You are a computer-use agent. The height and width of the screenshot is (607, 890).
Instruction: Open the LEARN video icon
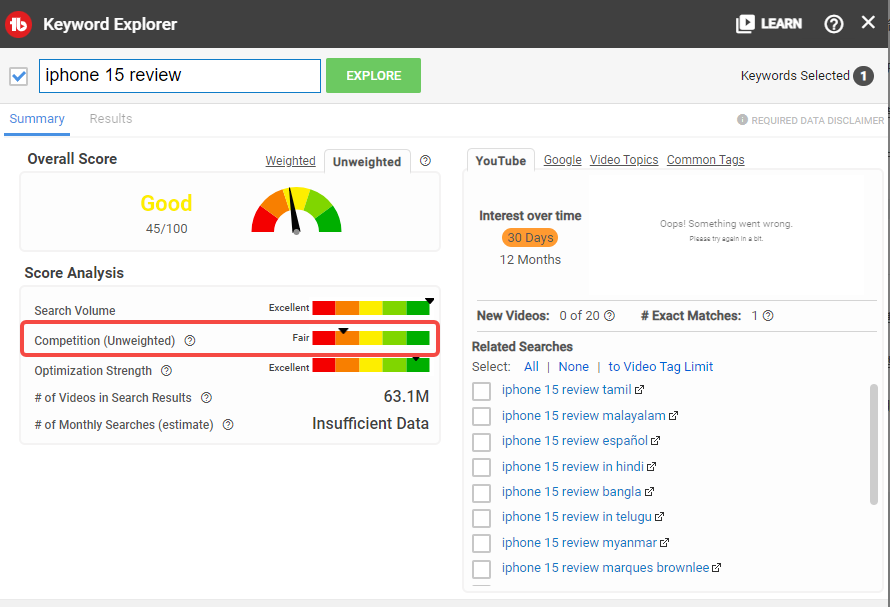click(x=745, y=24)
